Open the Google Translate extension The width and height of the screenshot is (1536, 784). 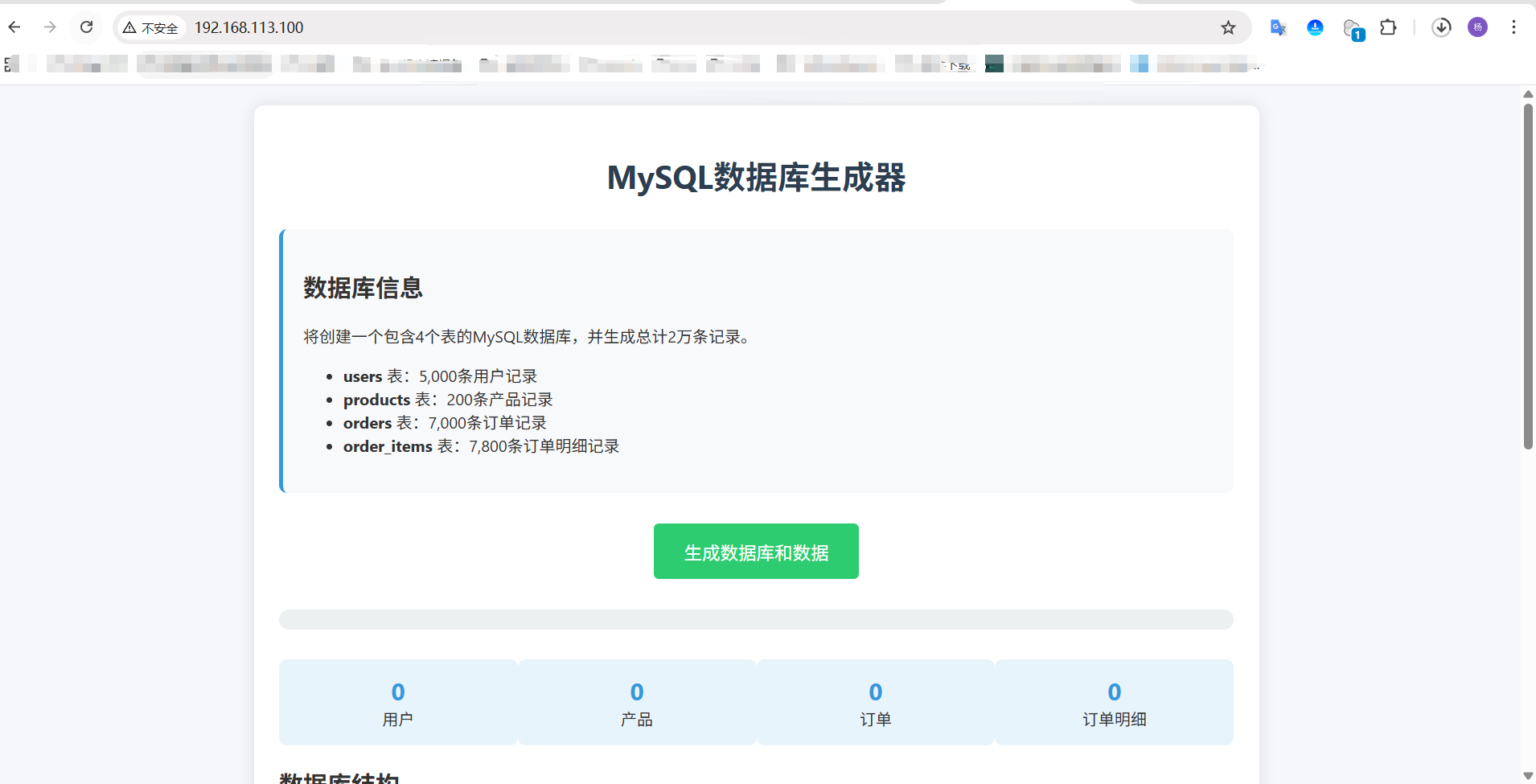[1278, 27]
